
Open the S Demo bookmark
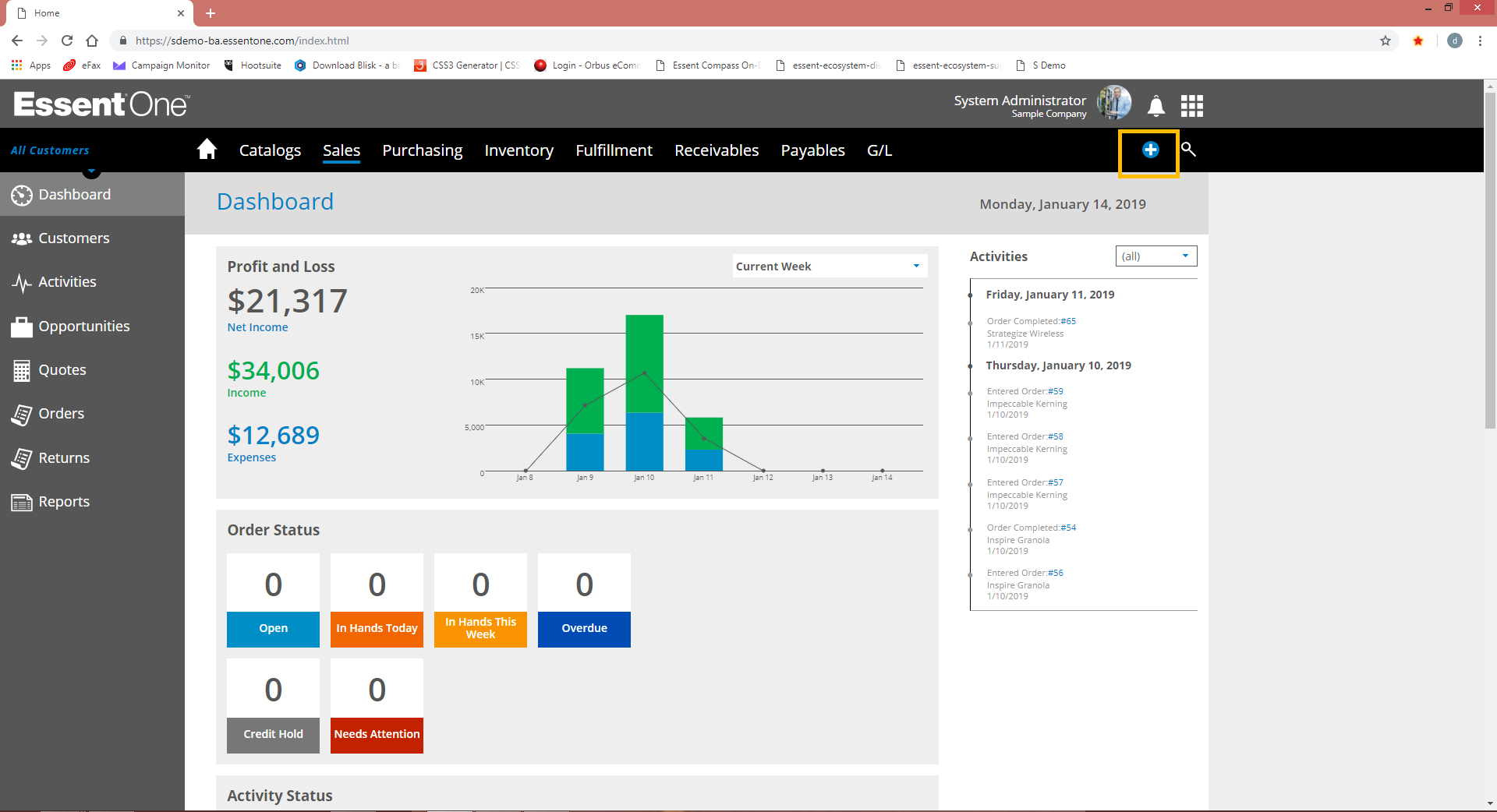[1041, 65]
